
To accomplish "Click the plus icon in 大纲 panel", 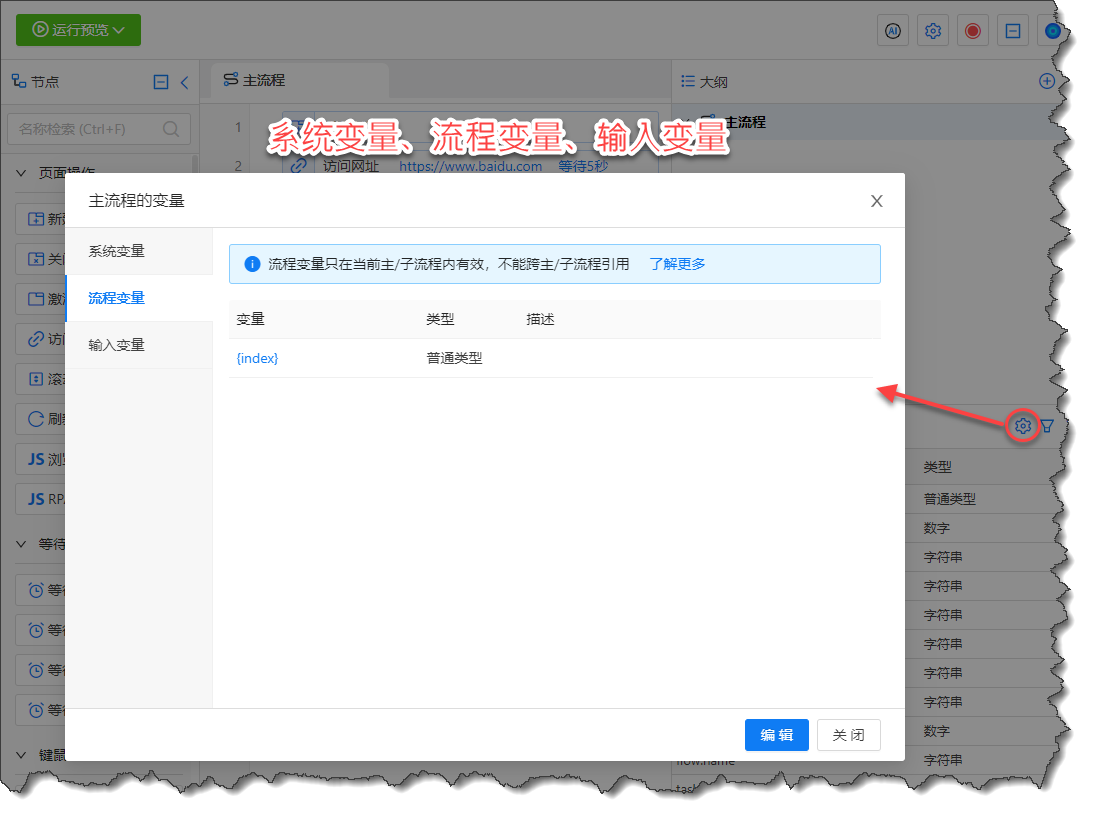I will 1046,82.
